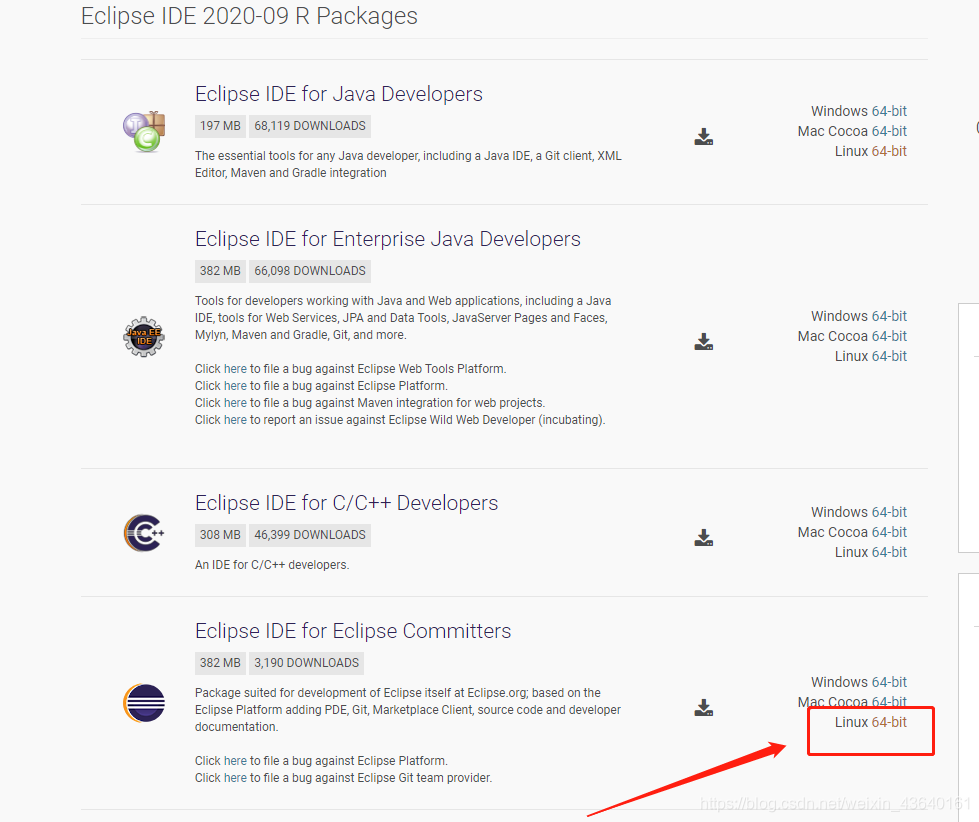This screenshot has height=822, width=979.
Task: Click the Eclipse Committers package logo icon
Action: (x=144, y=703)
